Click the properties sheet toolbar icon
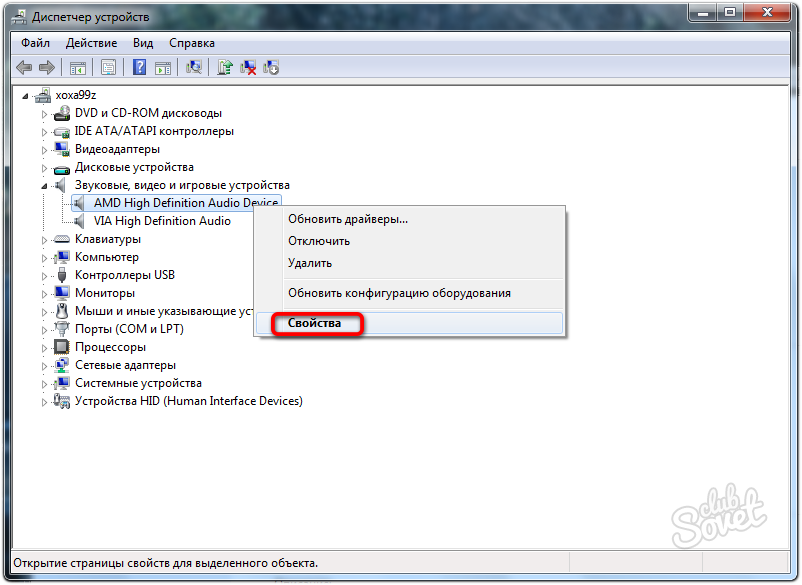Image resolution: width=802 pixels, height=585 pixels. coord(108,67)
